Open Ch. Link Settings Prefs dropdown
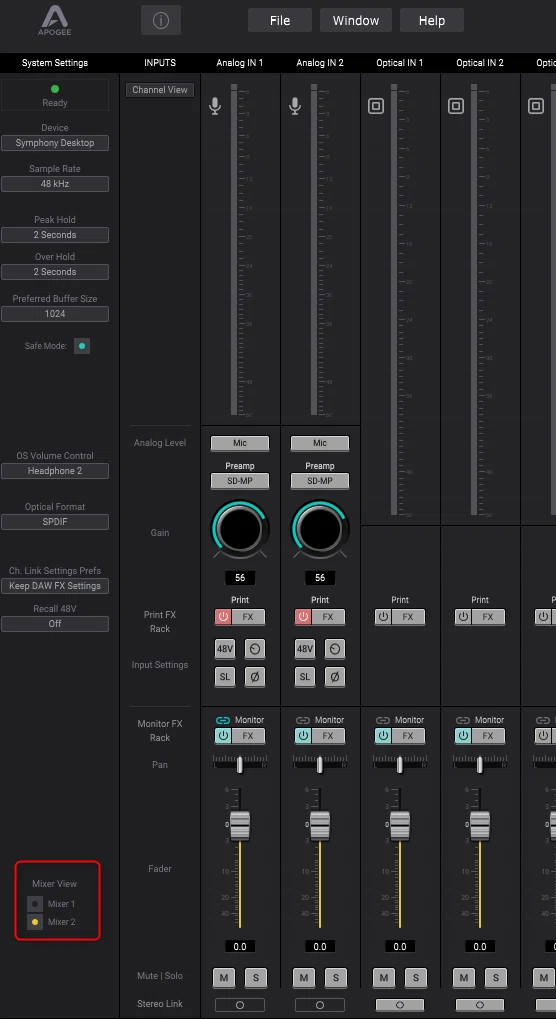Screen dimensions: 556x1019 55,586
